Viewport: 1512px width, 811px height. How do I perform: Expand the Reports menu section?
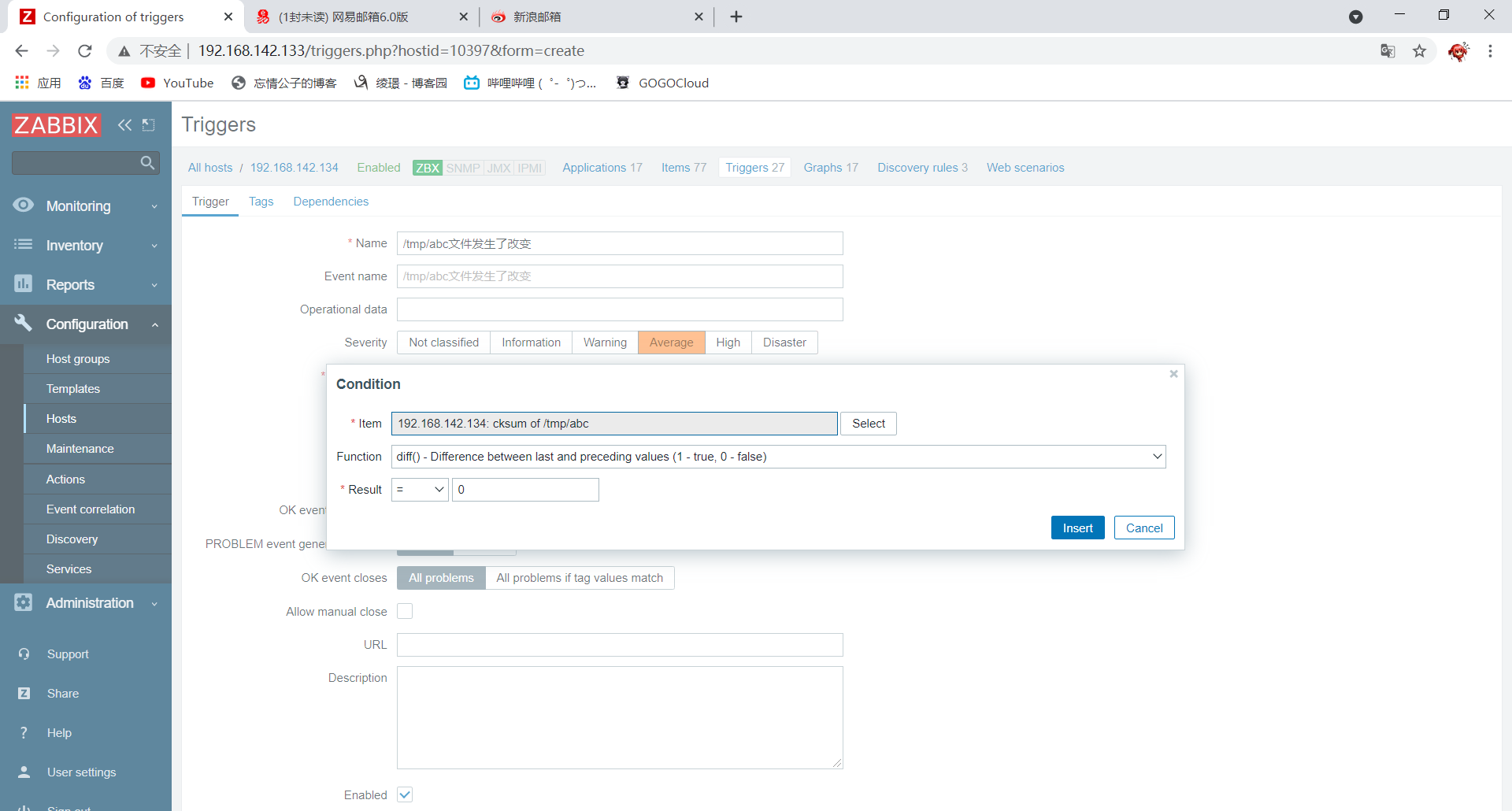[x=86, y=284]
